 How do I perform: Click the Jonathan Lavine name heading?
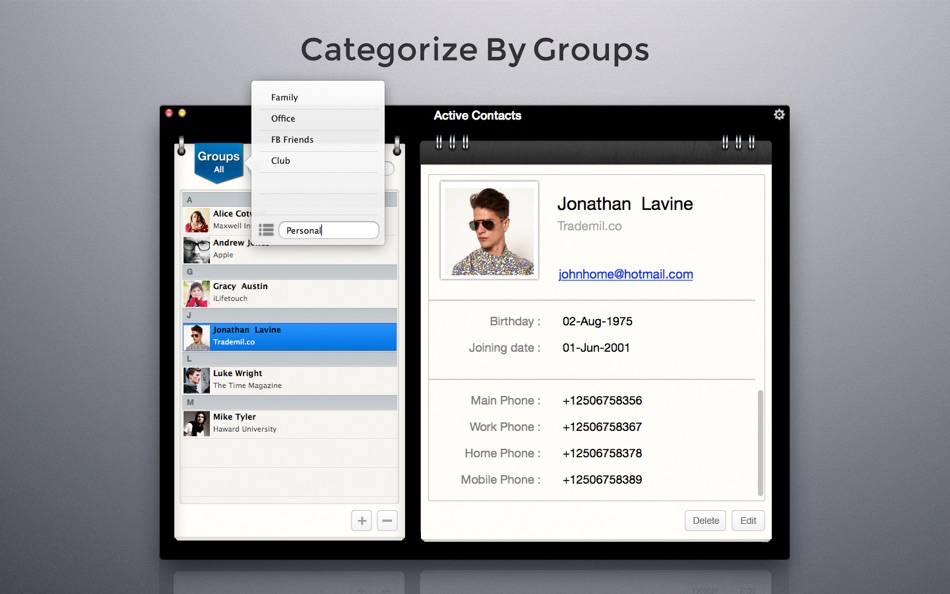pyautogui.click(x=625, y=204)
